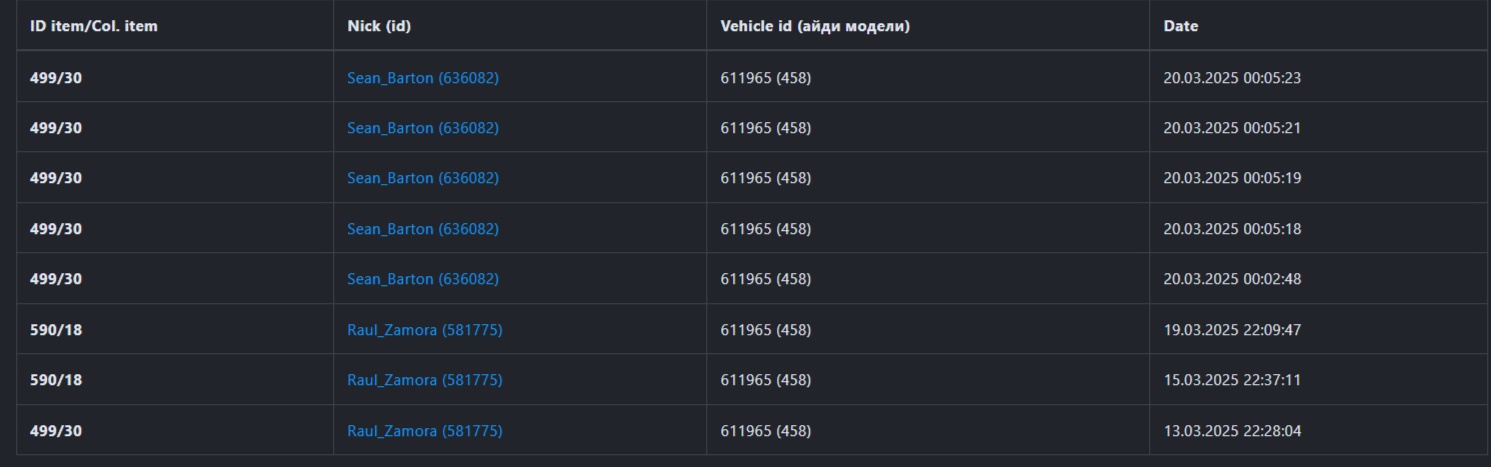Select the date 13.03.2025 22:28:04
The image size is (1491, 467).
(x=1232, y=431)
